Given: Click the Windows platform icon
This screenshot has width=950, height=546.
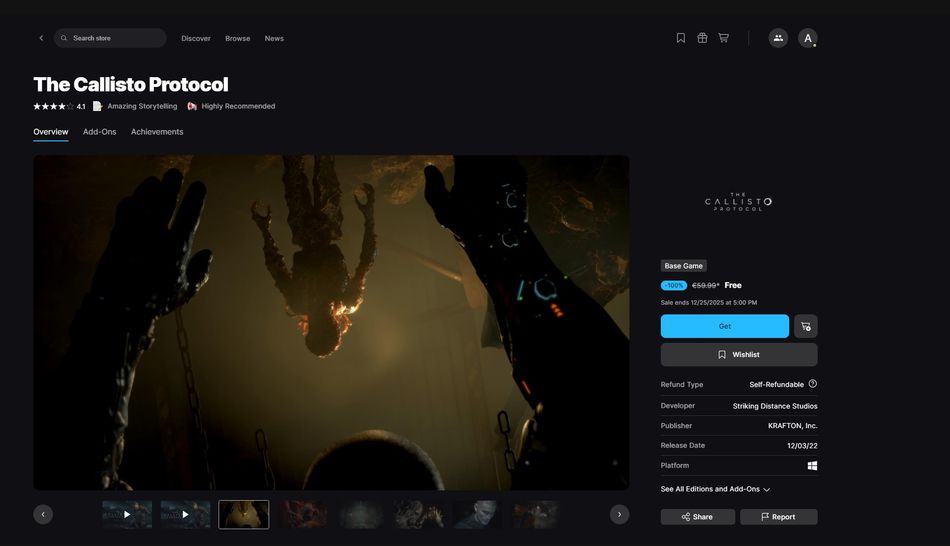Looking at the screenshot, I should [x=812, y=465].
